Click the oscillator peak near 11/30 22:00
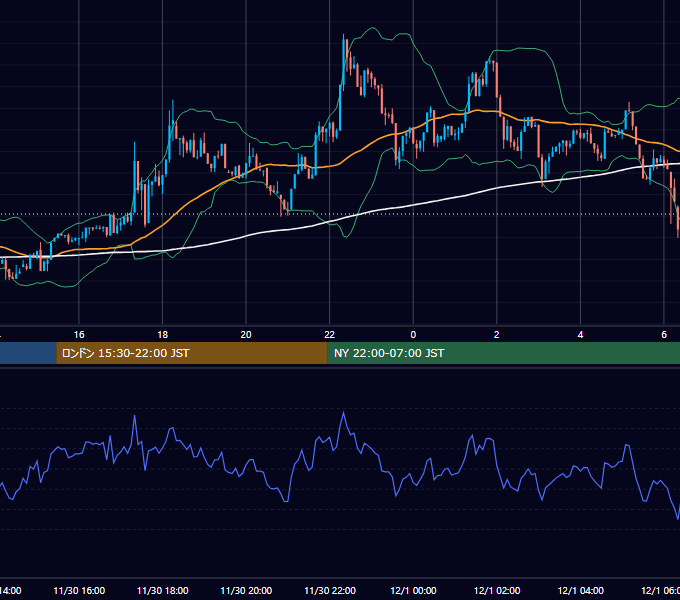The image size is (680, 600). [344, 413]
